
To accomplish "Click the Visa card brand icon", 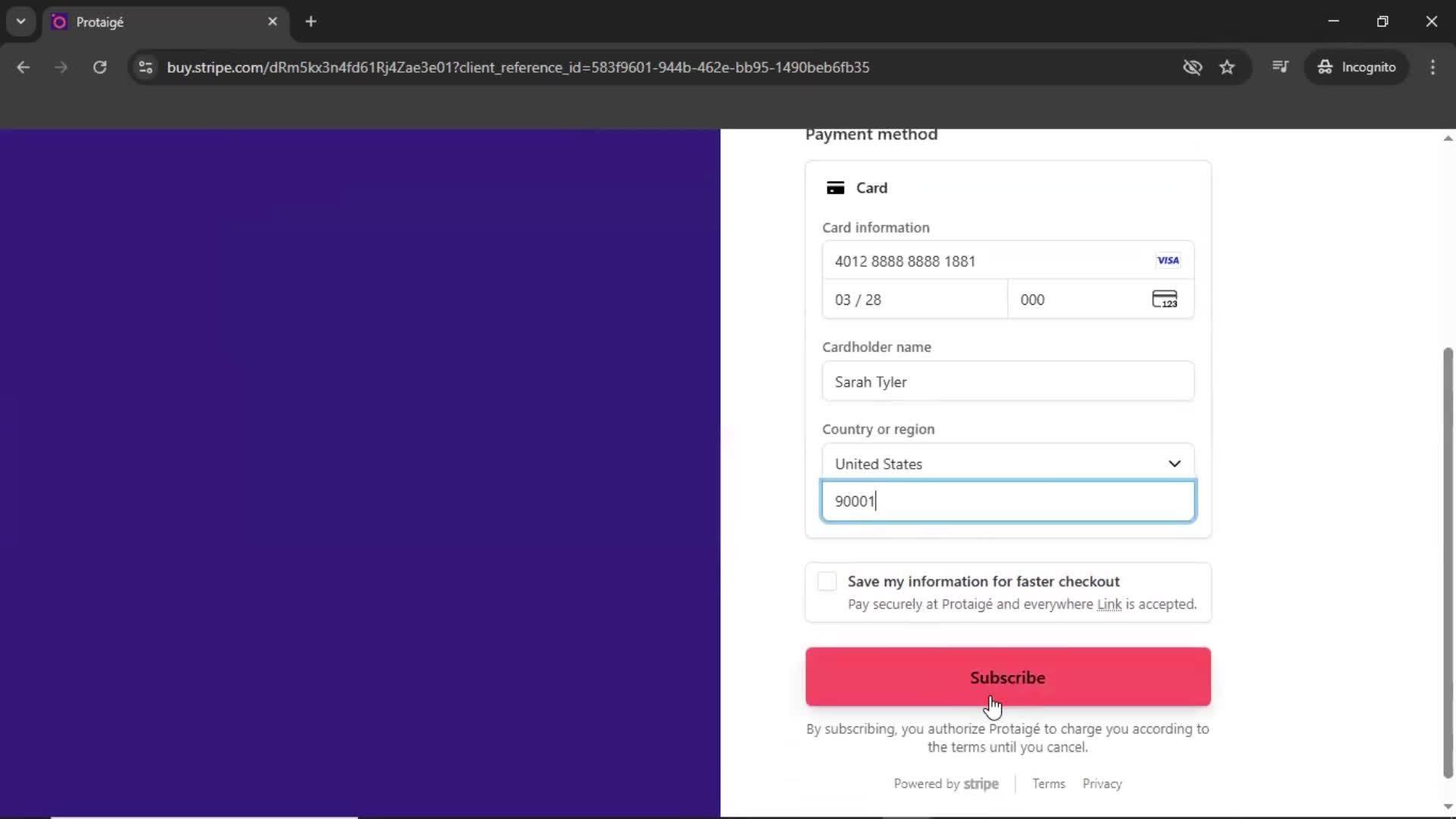I will pyautogui.click(x=1168, y=260).
